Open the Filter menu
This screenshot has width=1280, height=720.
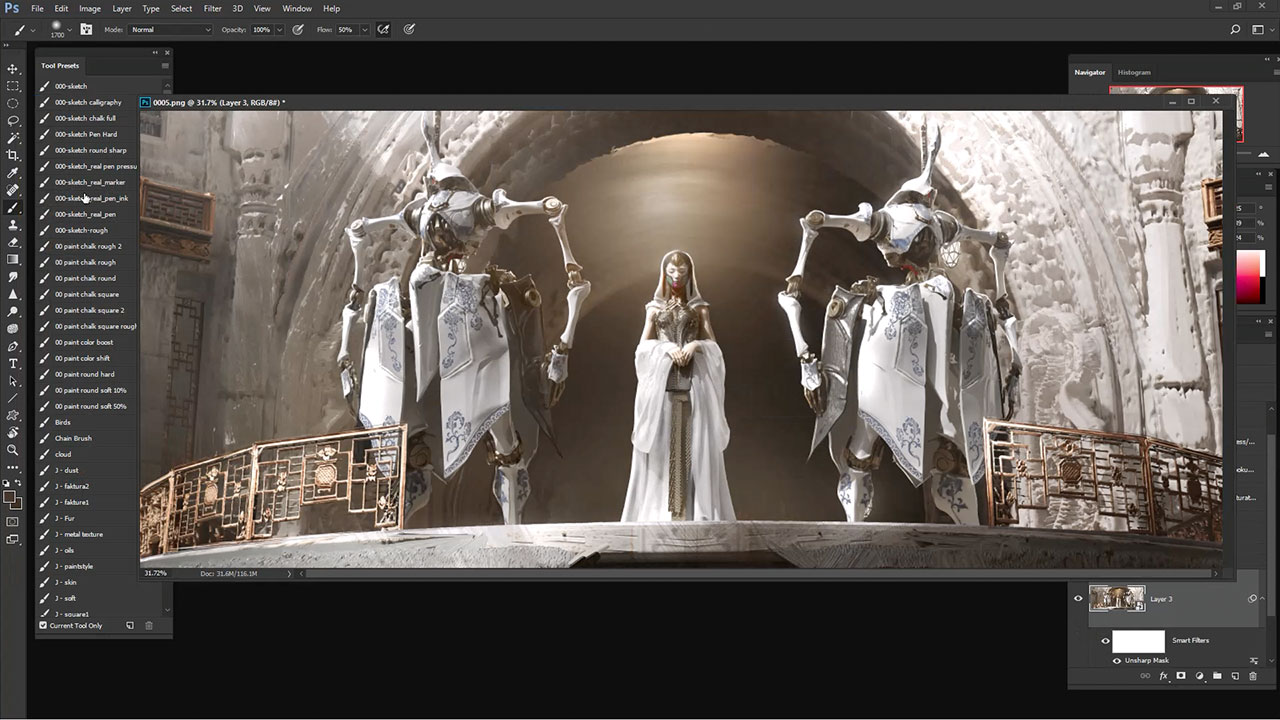coord(212,8)
